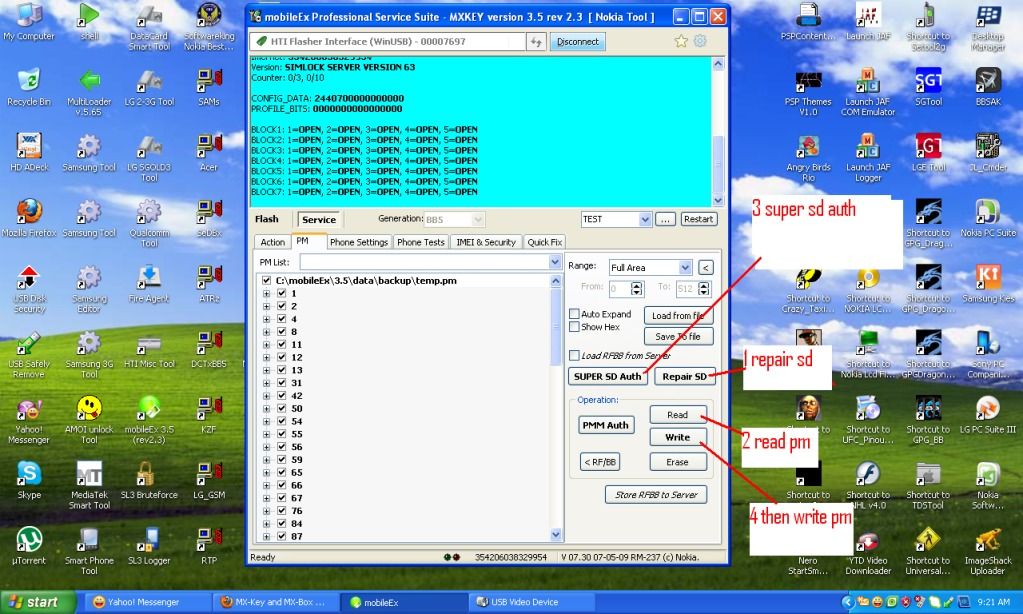
Task: Open the Nokia PC Suite icon
Action: point(988,217)
